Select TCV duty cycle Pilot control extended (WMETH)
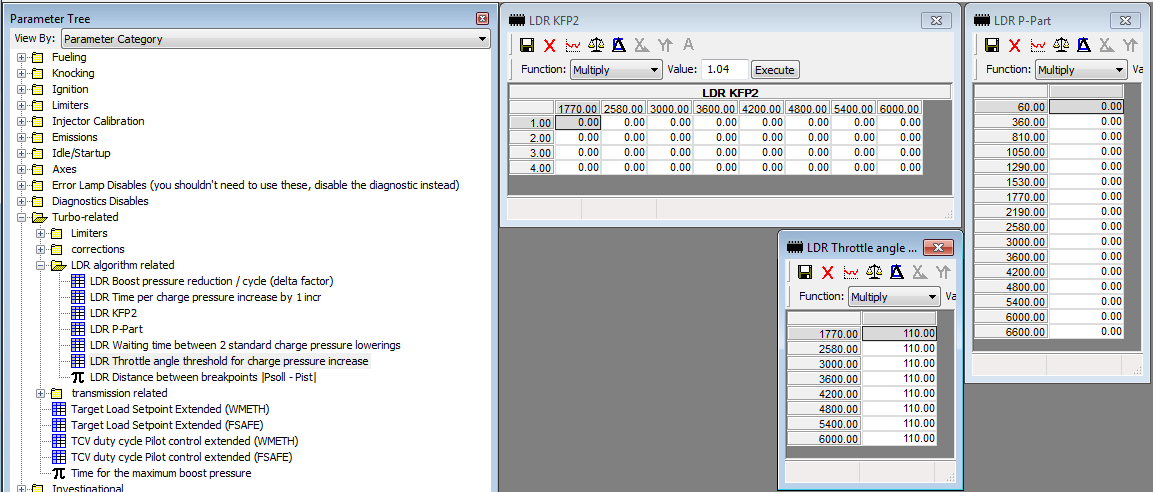This screenshot has height=492, width=1153. (x=185, y=441)
